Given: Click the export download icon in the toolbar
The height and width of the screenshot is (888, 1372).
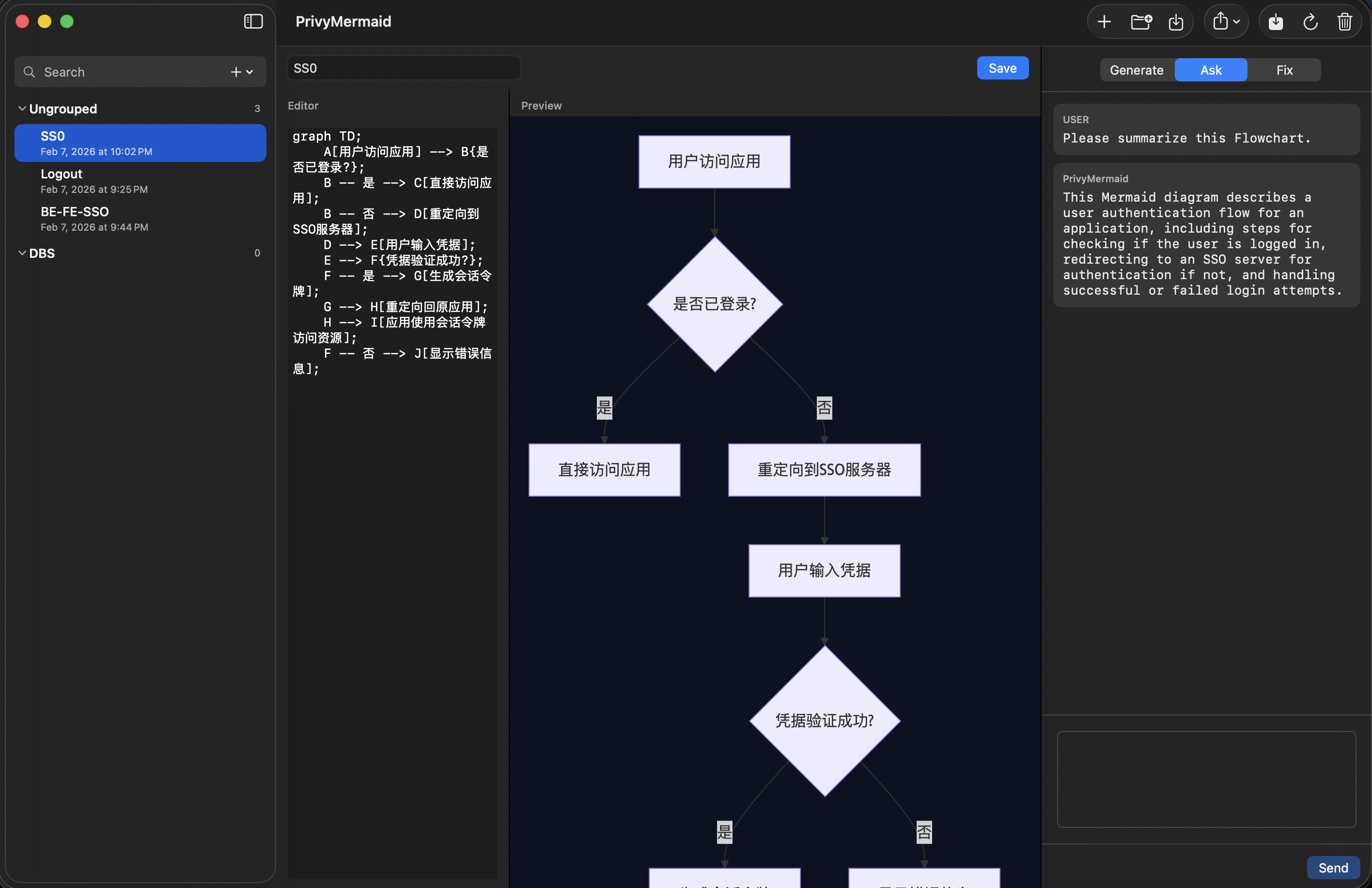Looking at the screenshot, I should 1275,21.
